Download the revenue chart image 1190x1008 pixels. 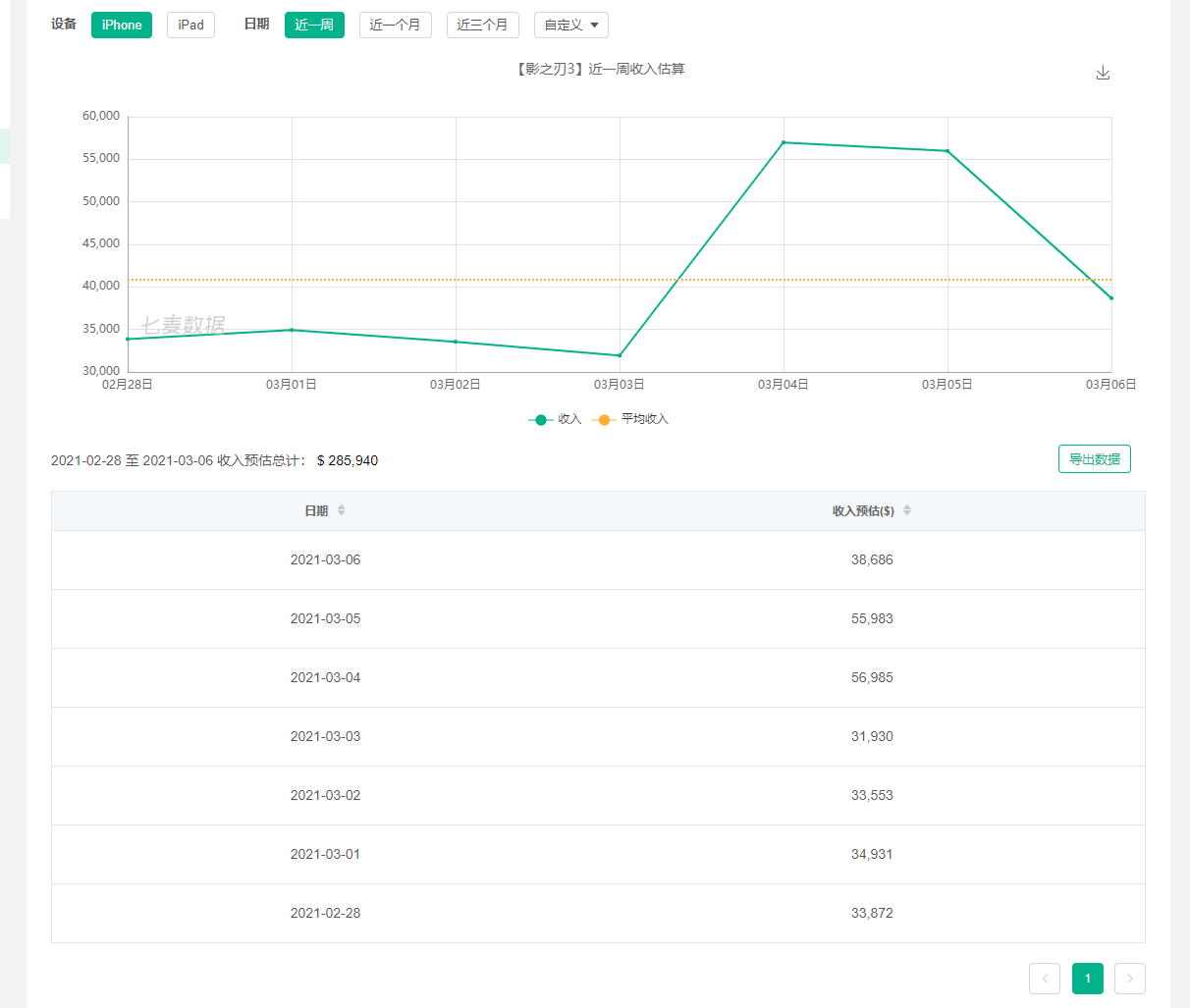click(x=1103, y=73)
